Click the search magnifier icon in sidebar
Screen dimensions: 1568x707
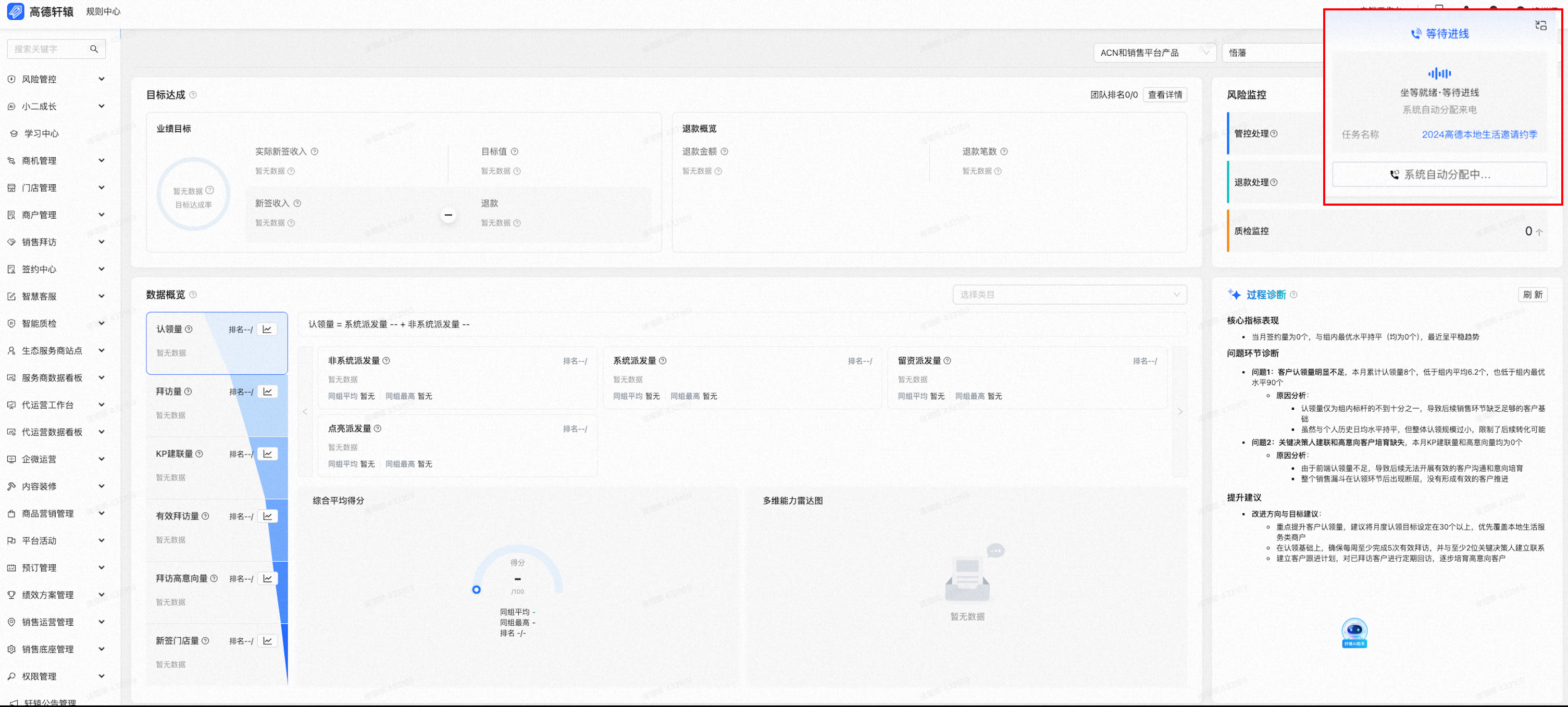tap(94, 49)
